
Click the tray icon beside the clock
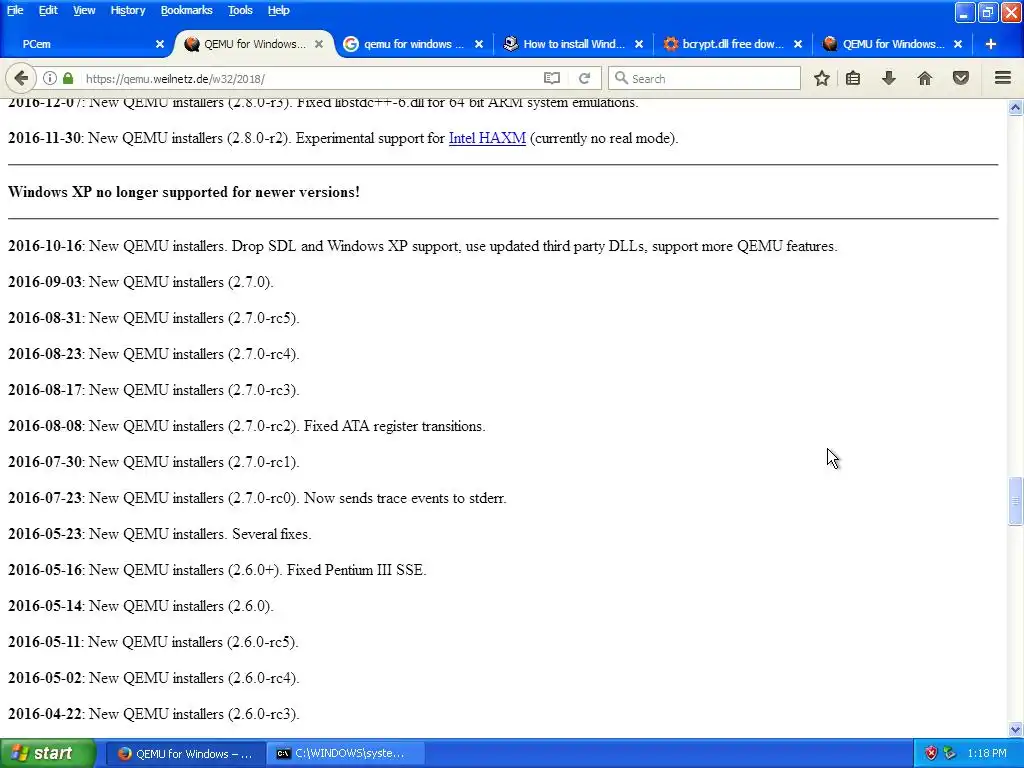(950, 753)
